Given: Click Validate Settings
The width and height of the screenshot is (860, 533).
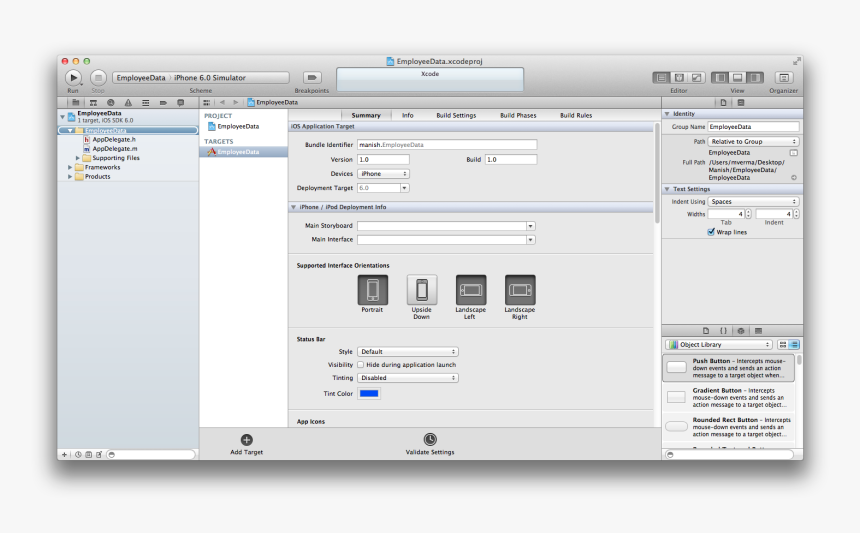Looking at the screenshot, I should [430, 445].
